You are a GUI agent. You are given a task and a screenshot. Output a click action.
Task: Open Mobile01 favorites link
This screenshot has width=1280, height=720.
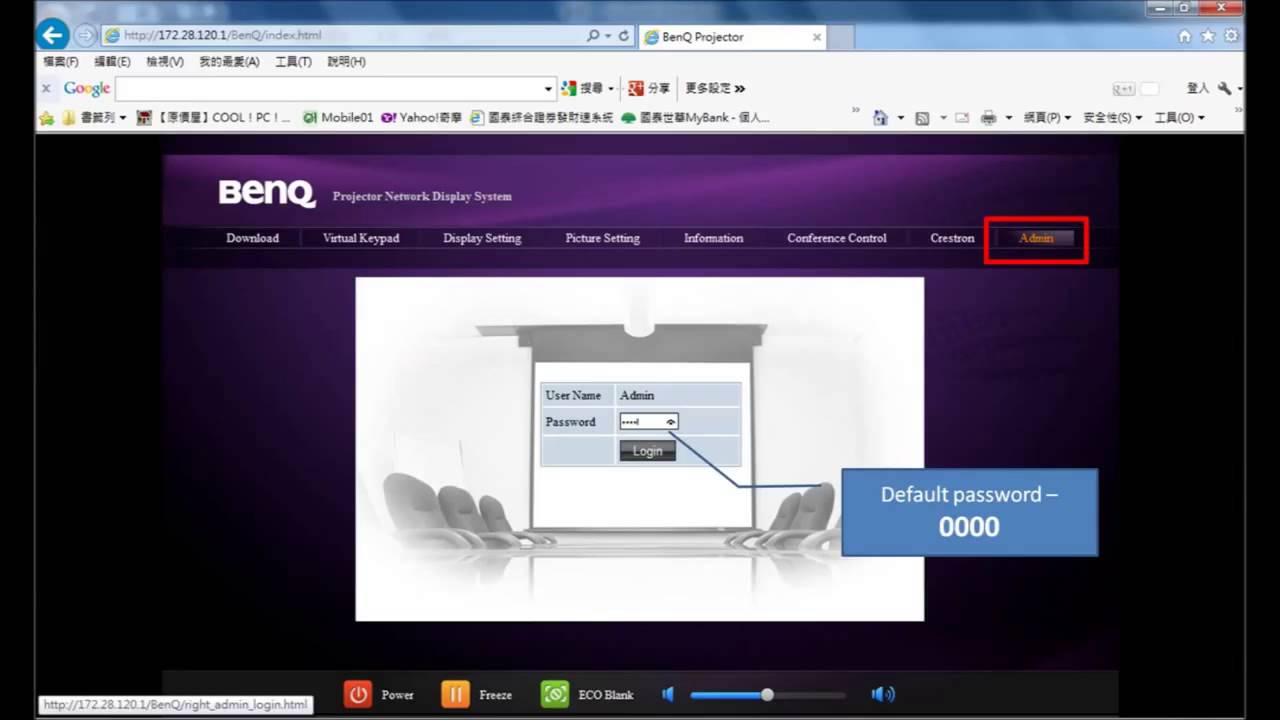click(338, 118)
